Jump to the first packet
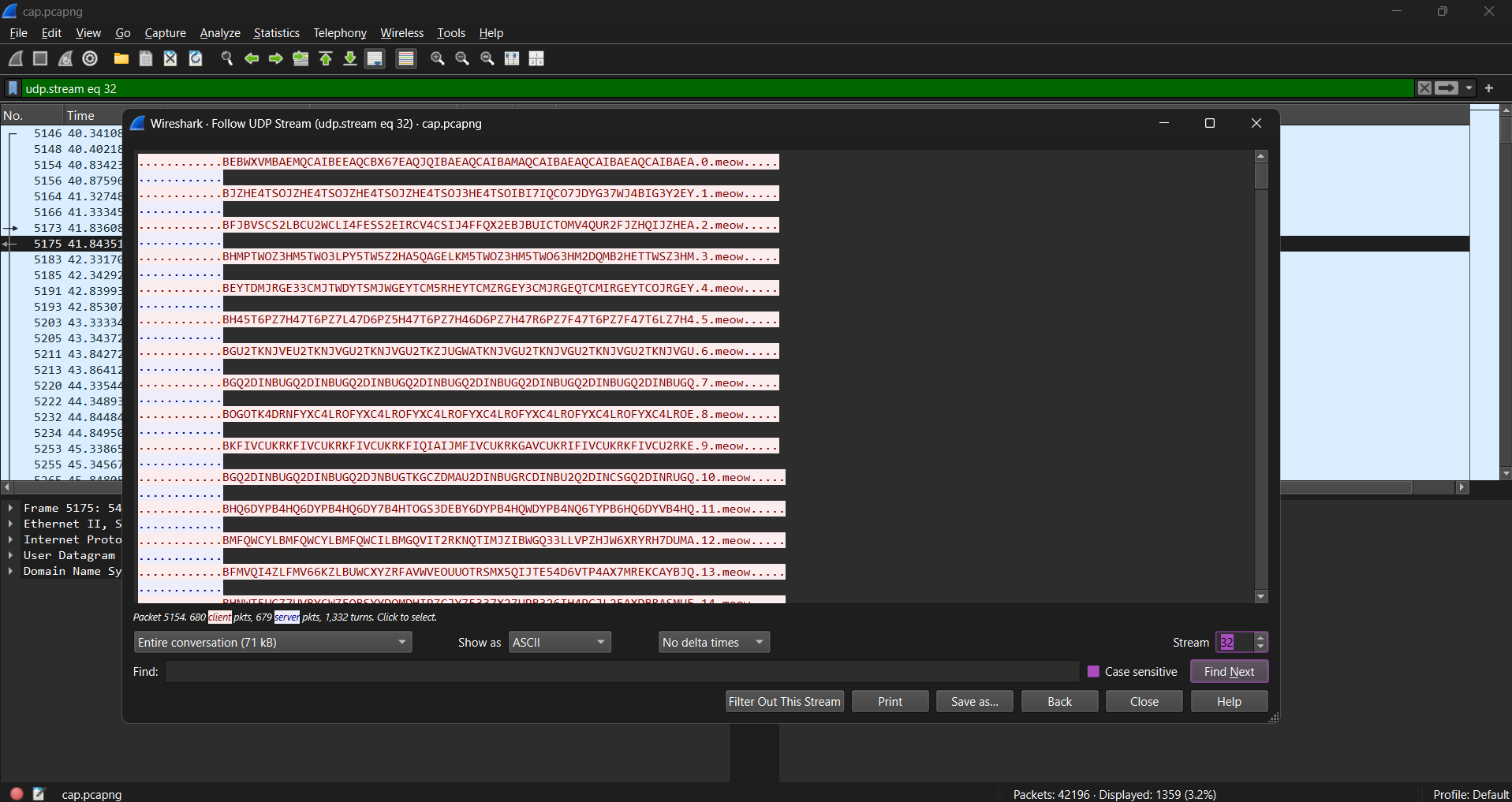The width and height of the screenshot is (1512, 802). tap(325, 58)
